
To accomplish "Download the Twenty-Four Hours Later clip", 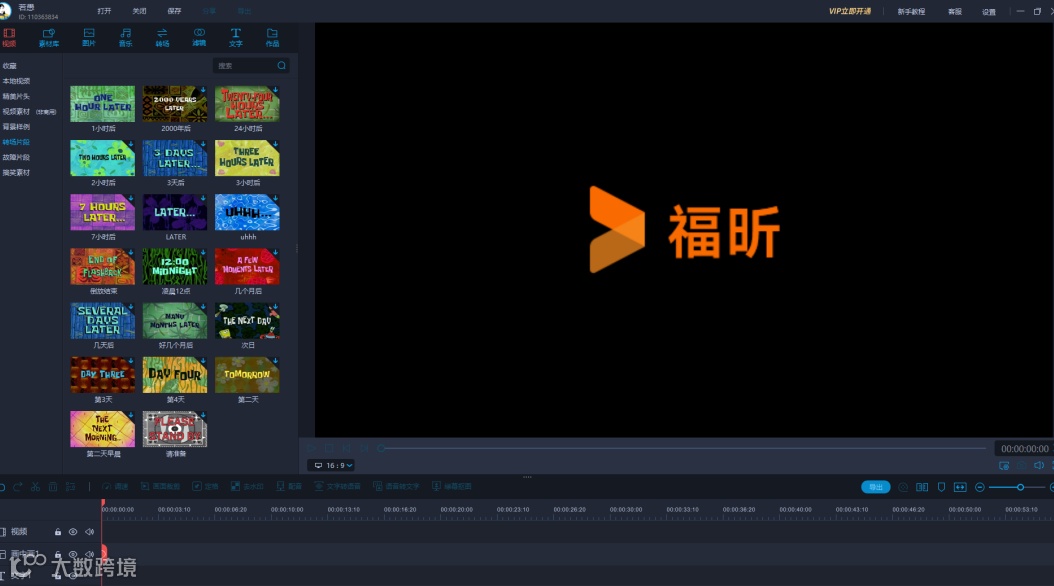I will pyautogui.click(x=276, y=89).
